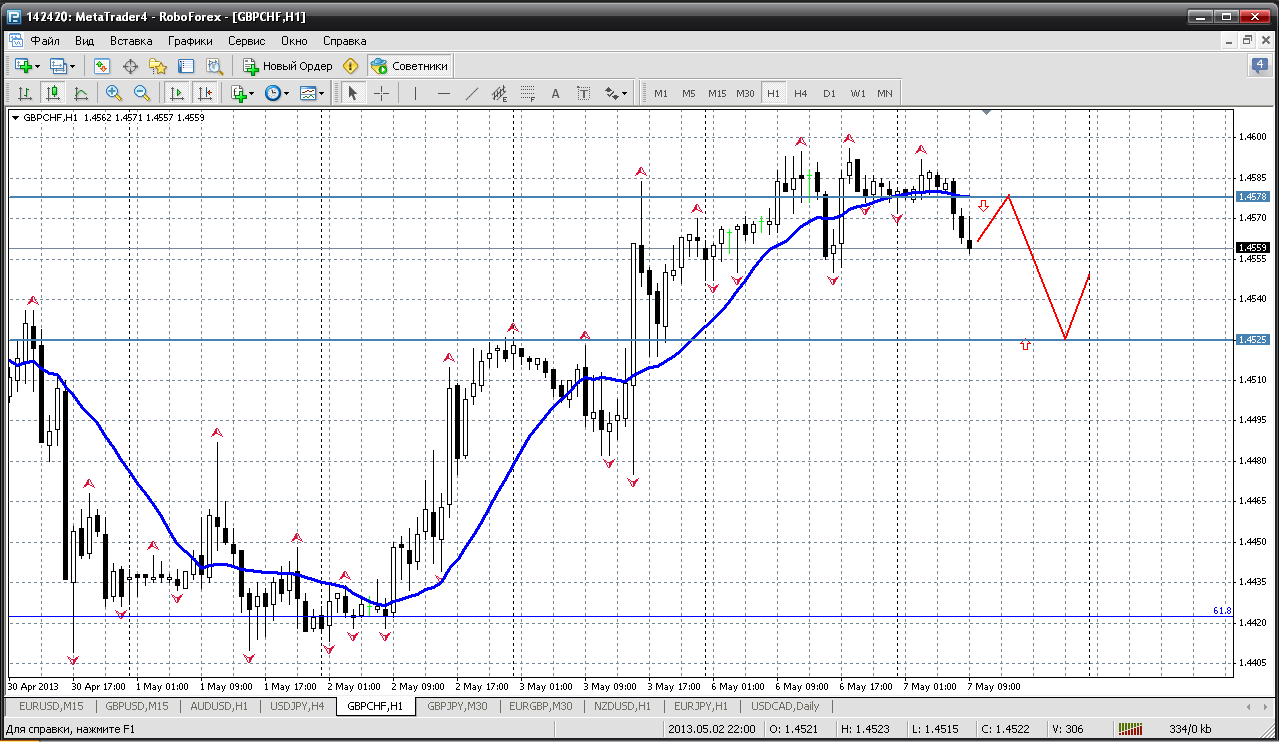
Task: Zoom in on the chart
Action: [x=114, y=93]
